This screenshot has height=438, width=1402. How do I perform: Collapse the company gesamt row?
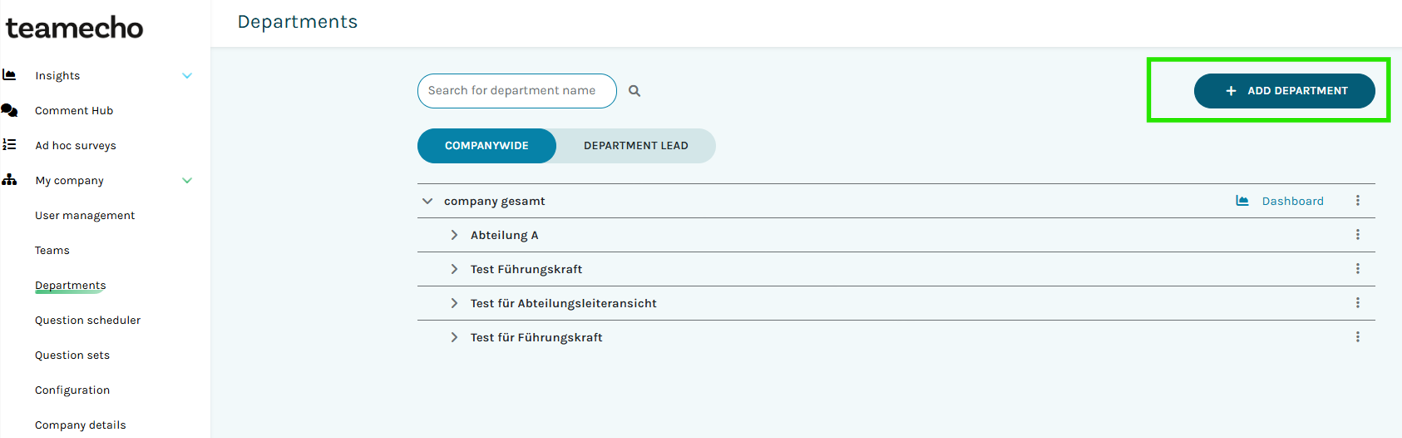pos(428,201)
